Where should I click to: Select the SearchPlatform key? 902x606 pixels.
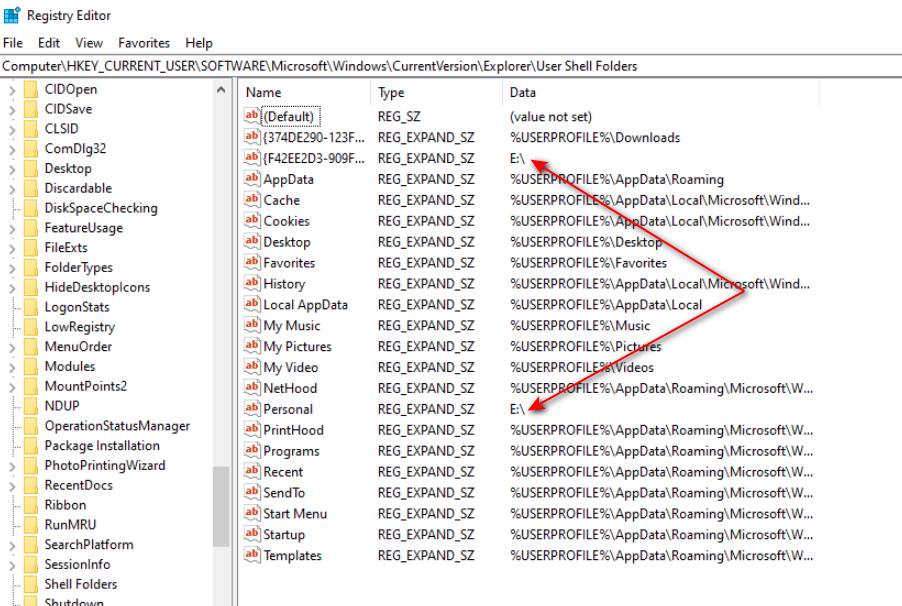(x=89, y=544)
